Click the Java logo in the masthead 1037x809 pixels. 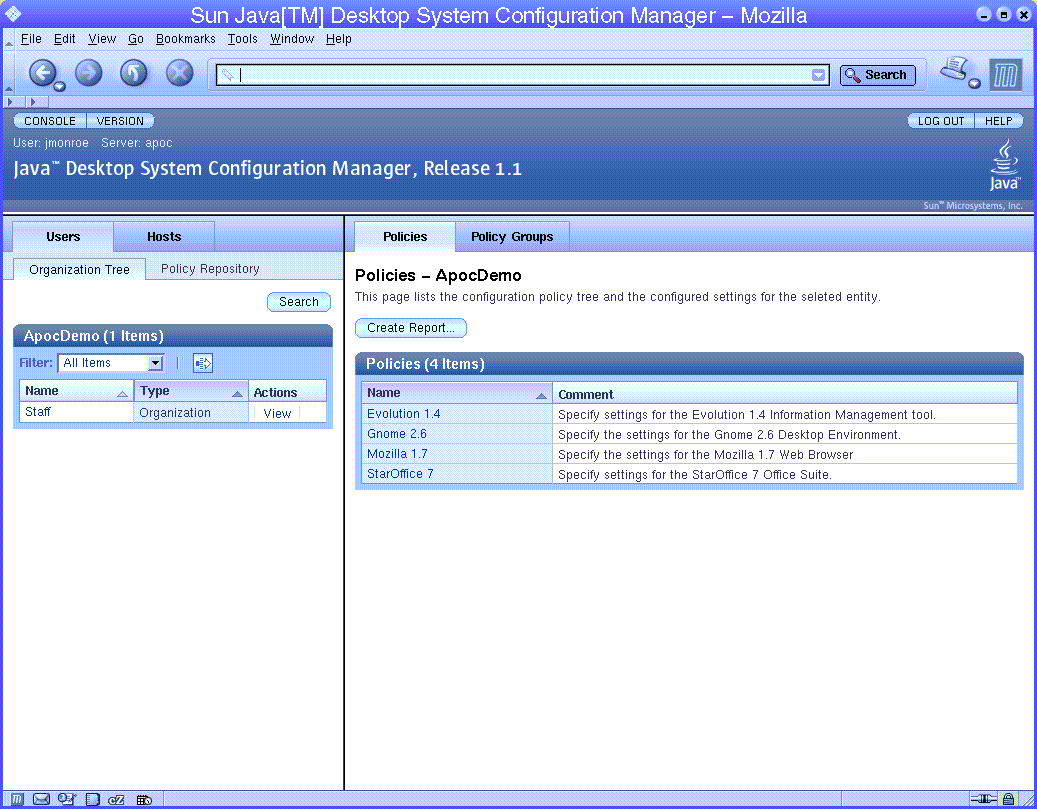click(1004, 165)
